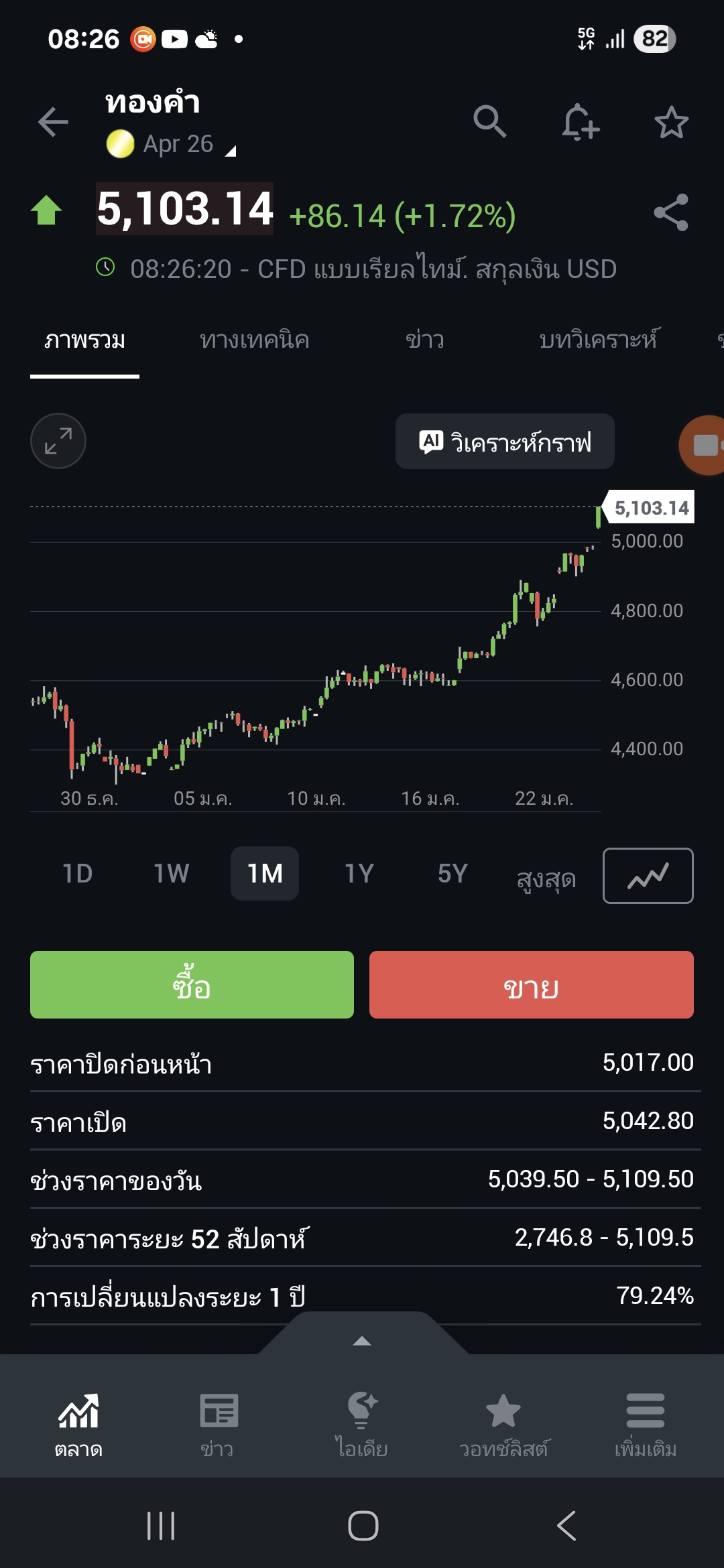This screenshot has height=1568, width=724.
Task: Select the สูงสุด max range option
Action: (546, 876)
